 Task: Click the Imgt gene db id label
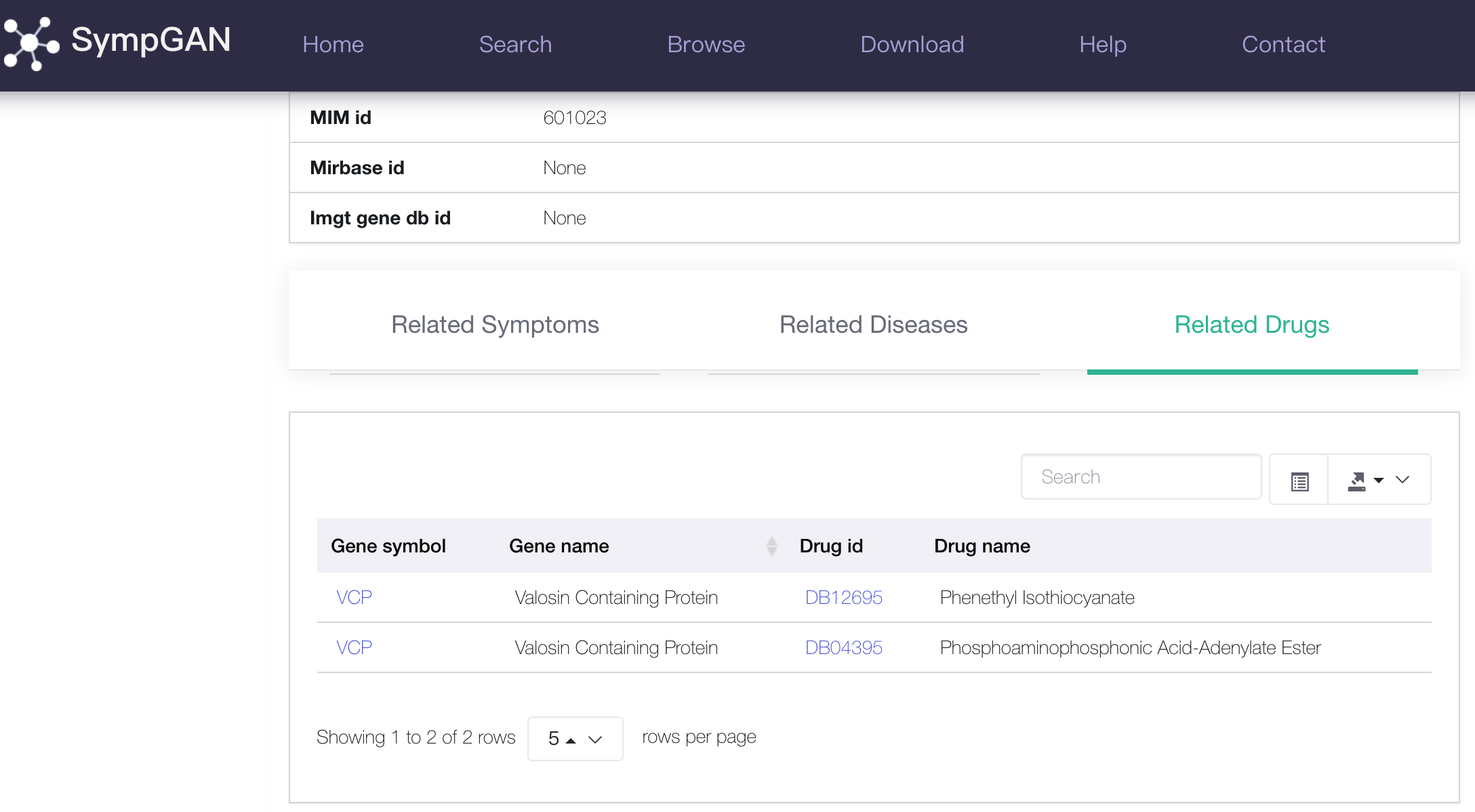click(x=380, y=218)
